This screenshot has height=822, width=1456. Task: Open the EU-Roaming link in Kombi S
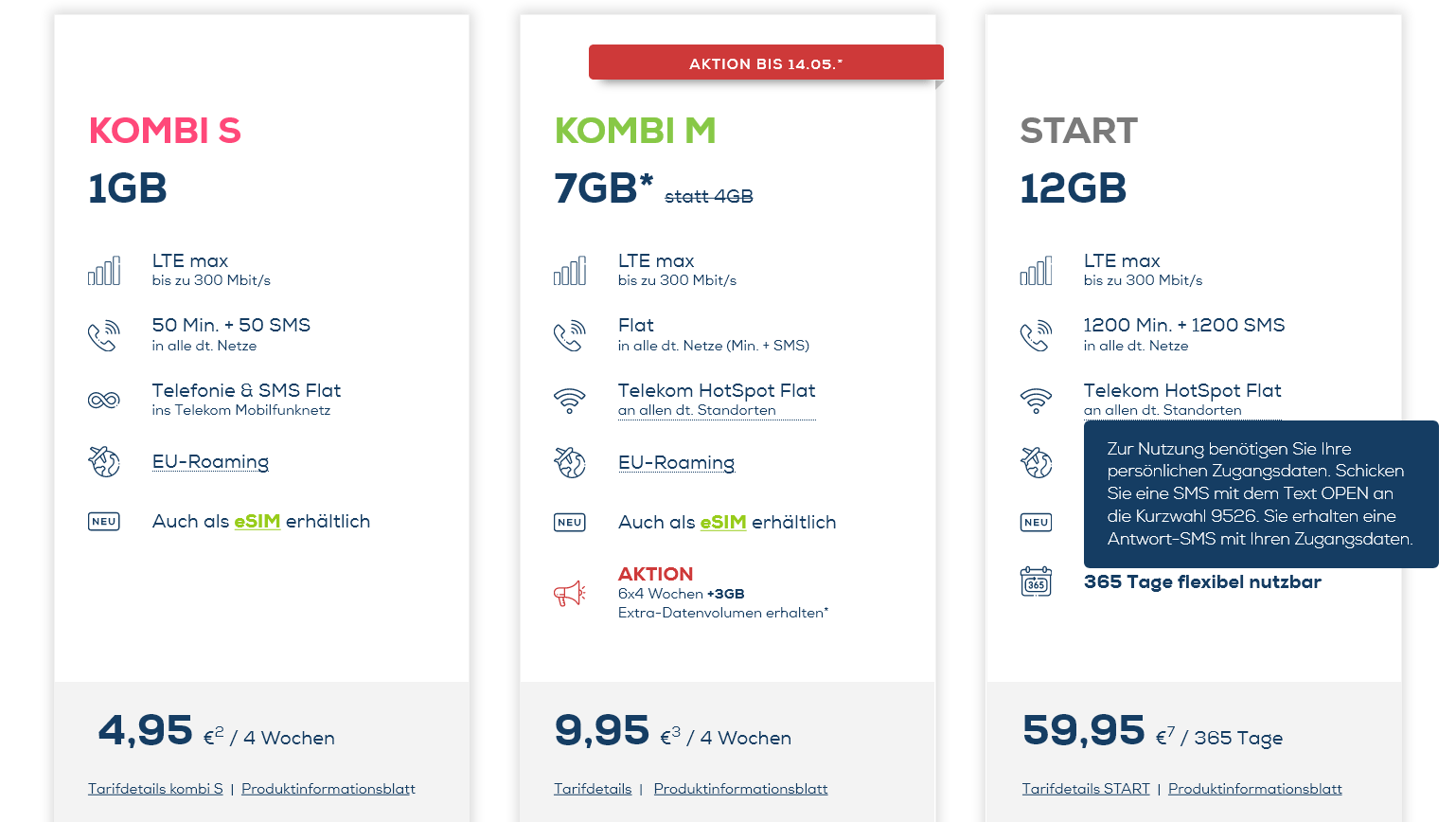click(x=210, y=462)
